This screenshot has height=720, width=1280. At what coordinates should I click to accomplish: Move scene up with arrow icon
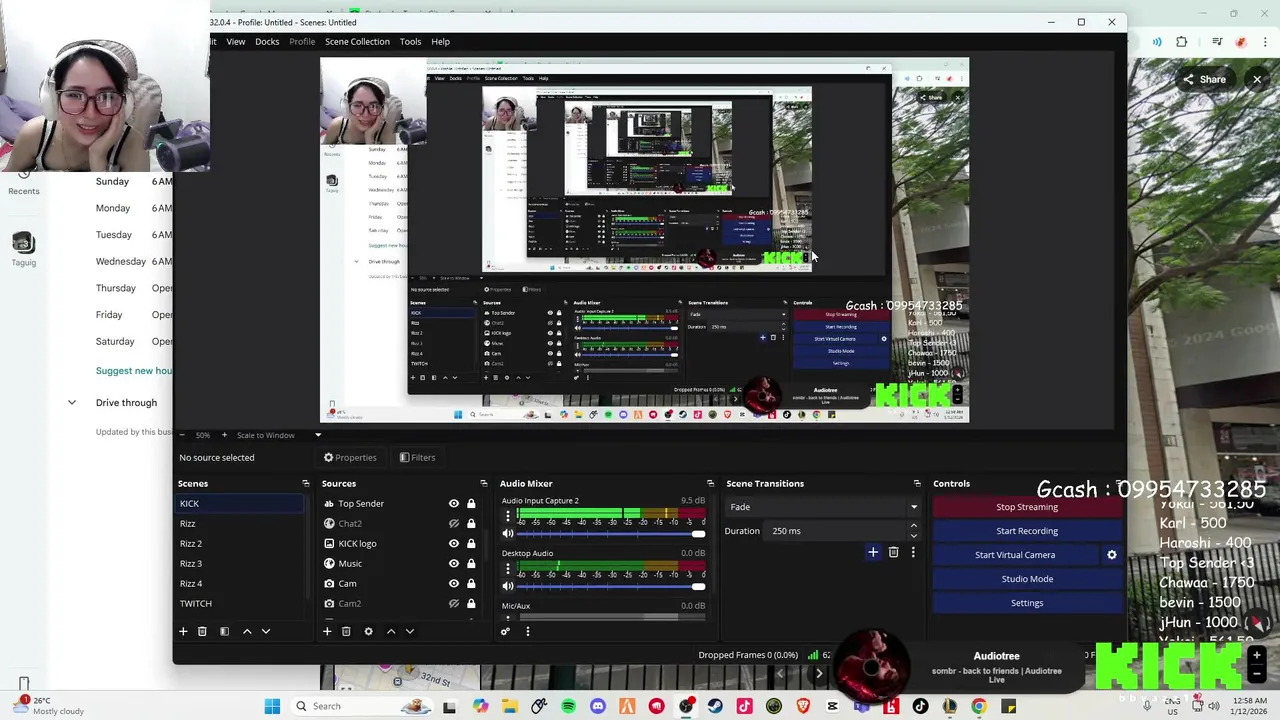click(247, 631)
